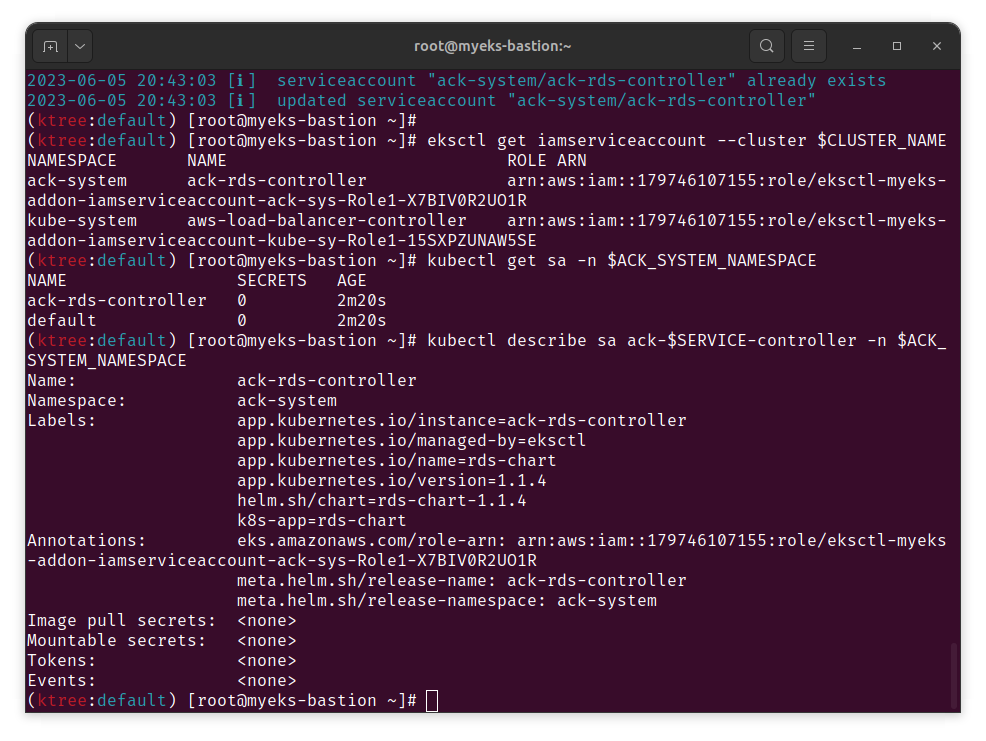This screenshot has height=741, width=986.
Task: Click 'kube-system' namespace entry
Action: tap(82, 221)
